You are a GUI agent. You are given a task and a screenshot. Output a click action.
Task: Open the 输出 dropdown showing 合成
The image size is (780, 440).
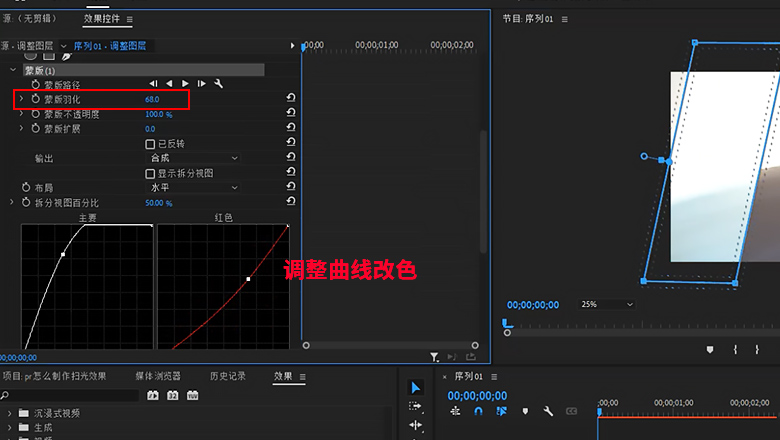click(194, 158)
